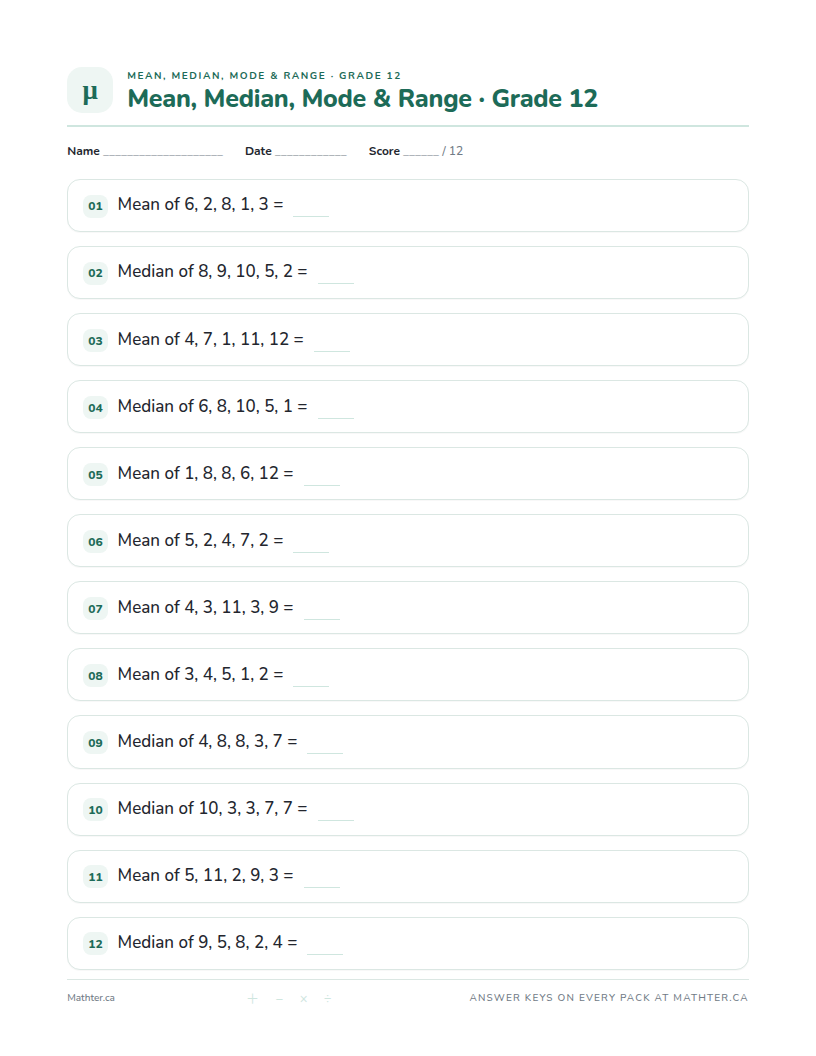Click answer blank for Mean of 5, 11, 2, 9, 3
Viewport: 816px width, 1056px height.
(x=322, y=886)
